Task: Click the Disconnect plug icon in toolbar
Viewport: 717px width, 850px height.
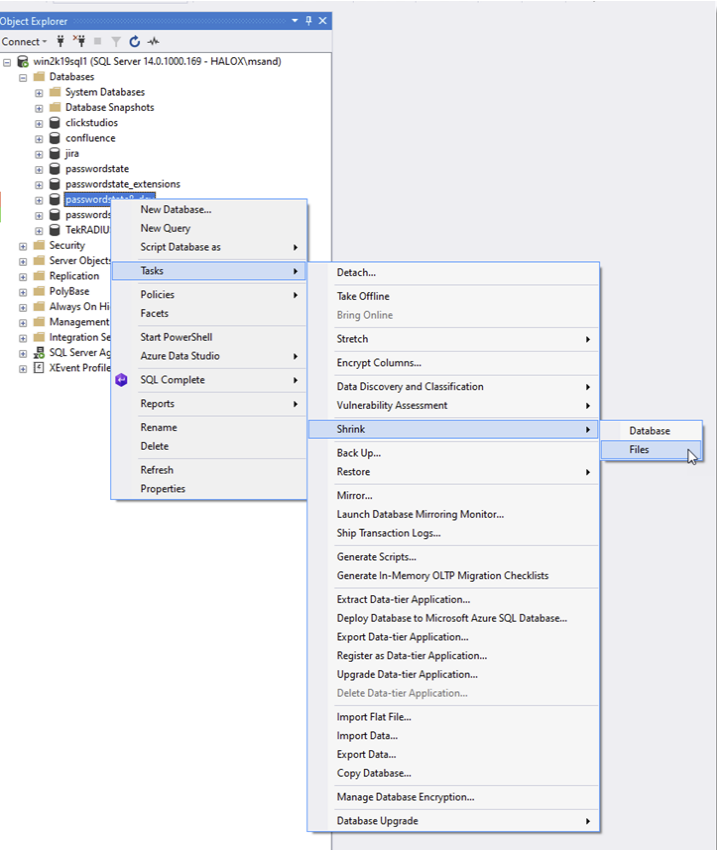Action: pyautogui.click(x=79, y=41)
